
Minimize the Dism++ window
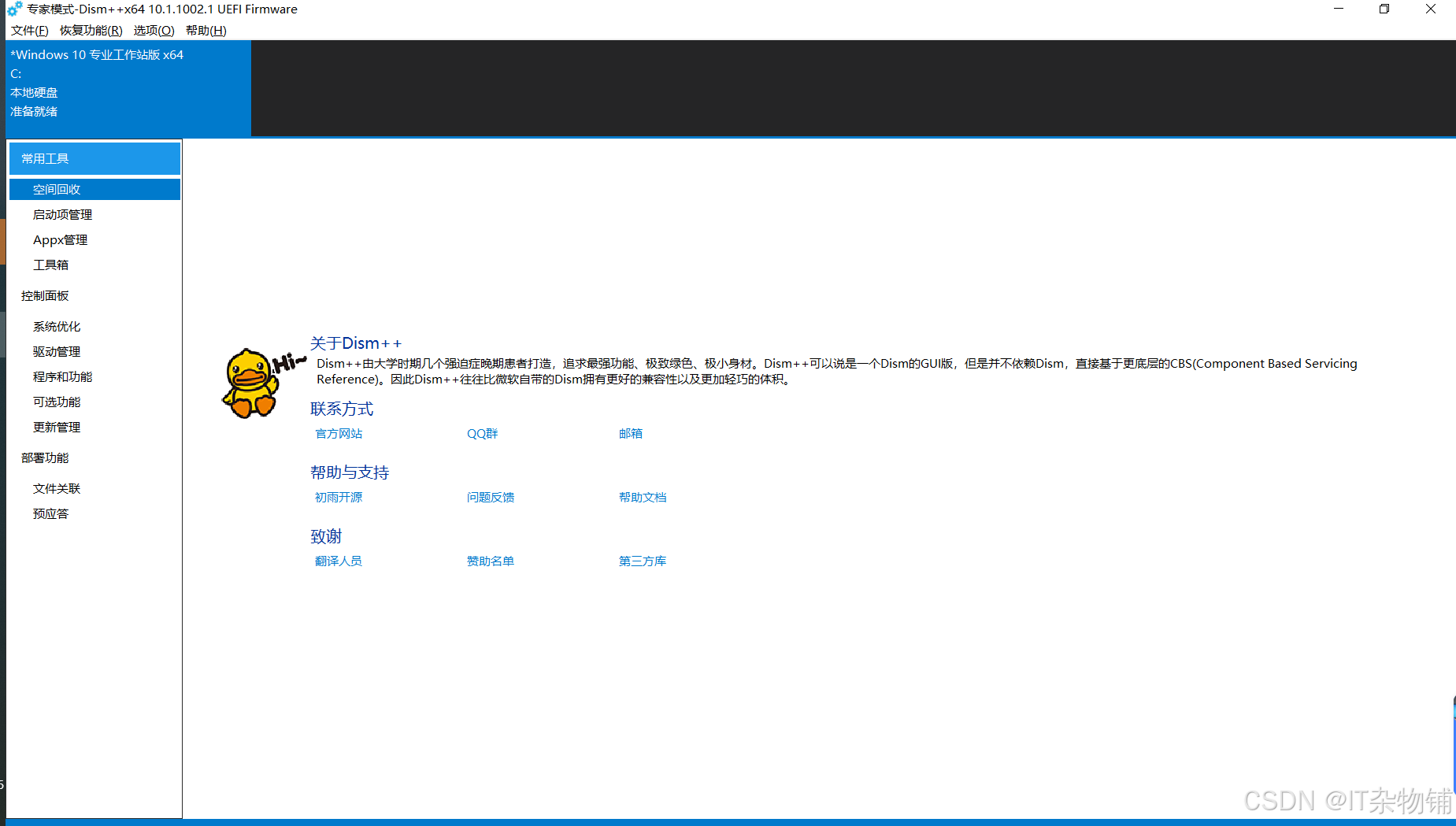pos(1339,9)
